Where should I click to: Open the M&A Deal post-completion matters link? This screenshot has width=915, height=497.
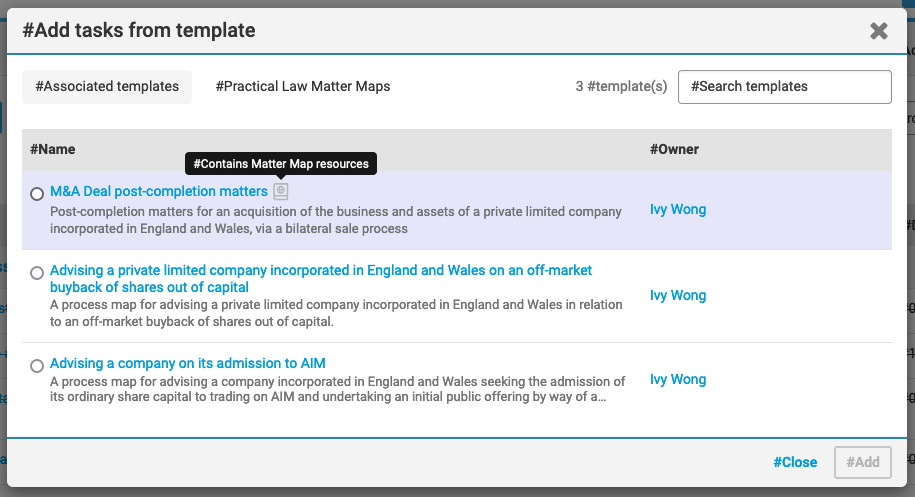(159, 191)
